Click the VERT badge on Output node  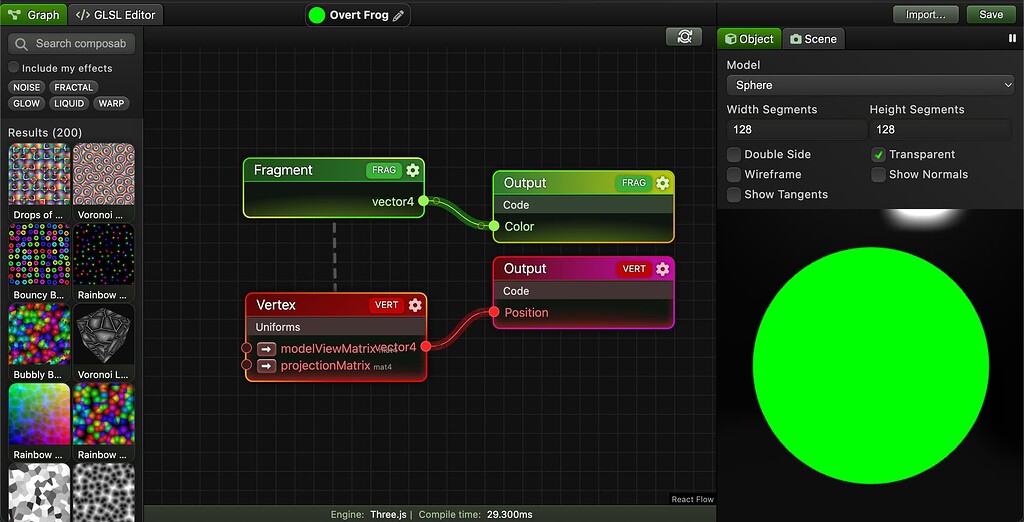[633, 269]
